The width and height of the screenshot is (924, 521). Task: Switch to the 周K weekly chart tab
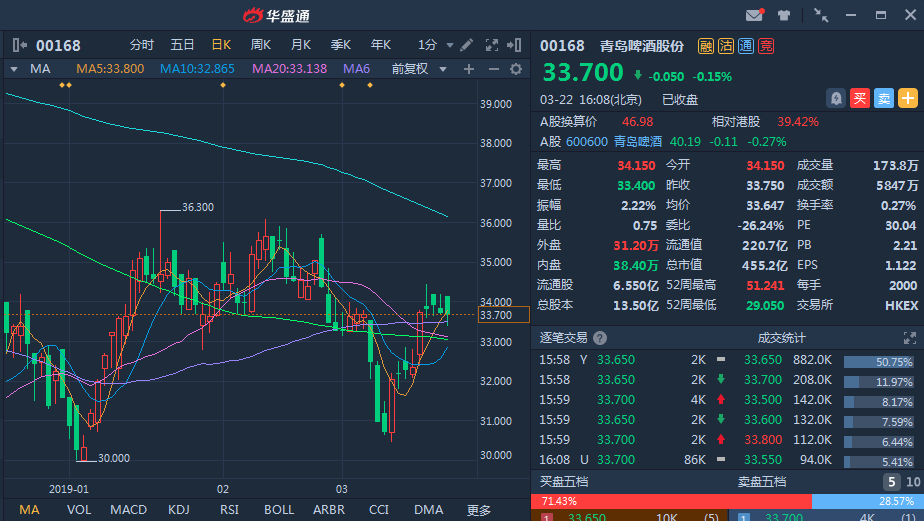point(261,45)
